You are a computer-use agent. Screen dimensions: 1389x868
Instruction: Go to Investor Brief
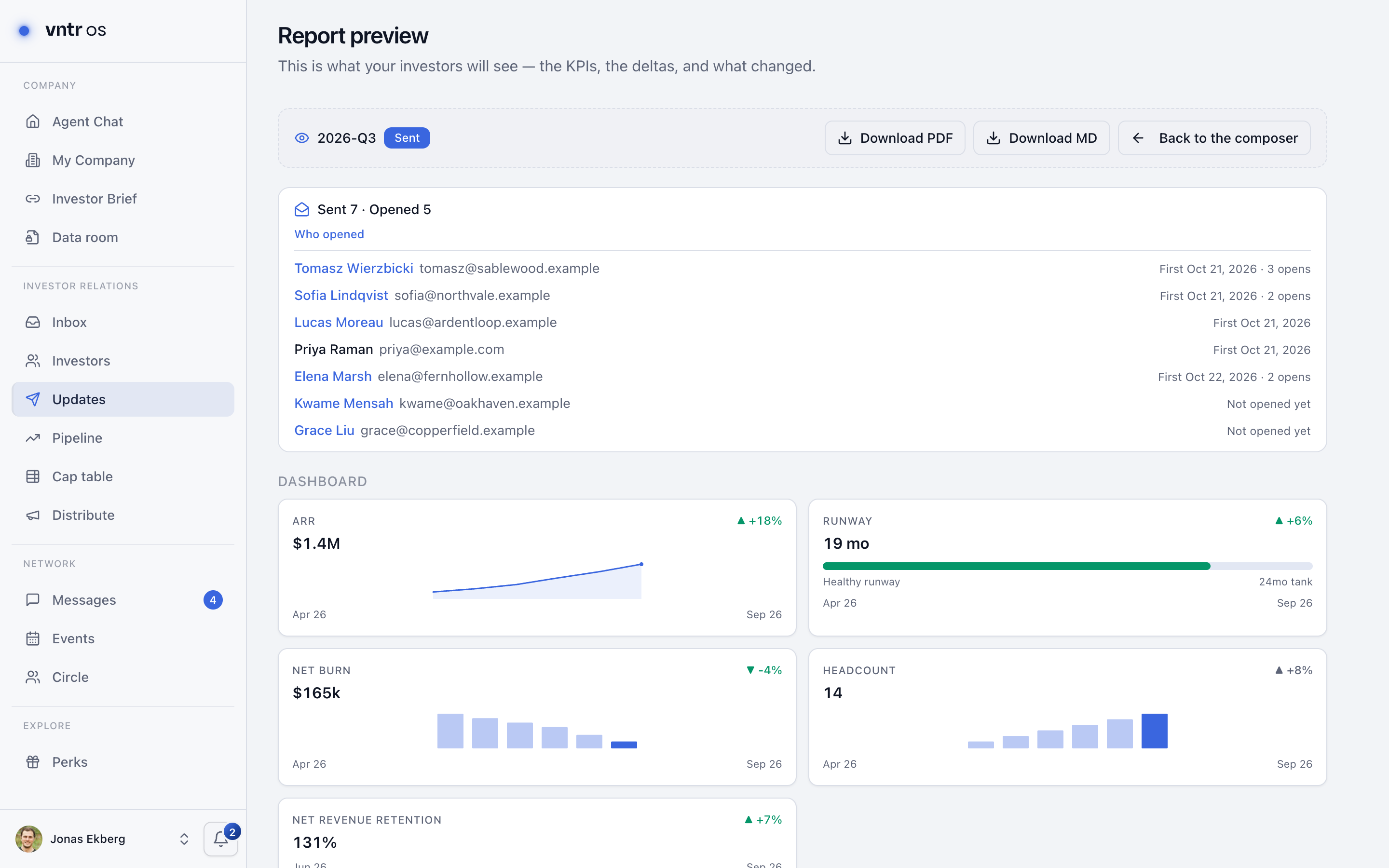click(x=123, y=199)
